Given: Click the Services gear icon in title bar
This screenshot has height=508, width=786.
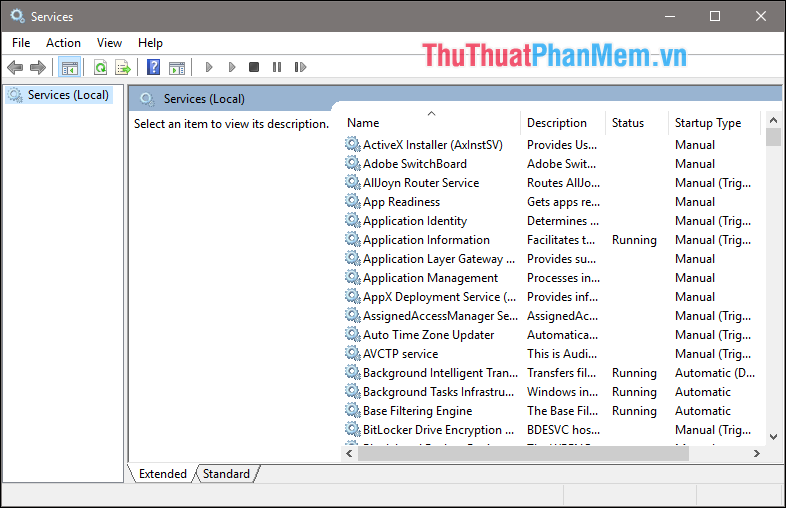Looking at the screenshot, I should click(18, 16).
